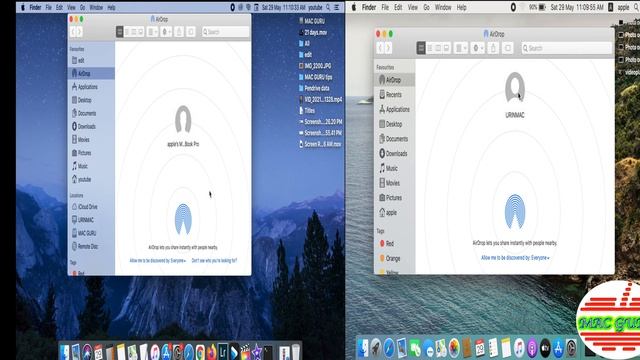640x360 pixels.
Task: Open Firefox in the left Dock
Action: pyautogui.click(x=211, y=352)
